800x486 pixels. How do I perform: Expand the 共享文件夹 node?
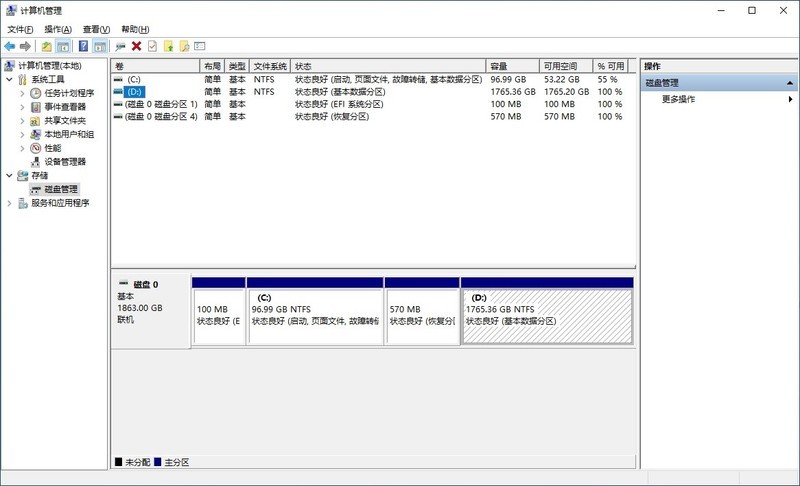tap(22, 120)
